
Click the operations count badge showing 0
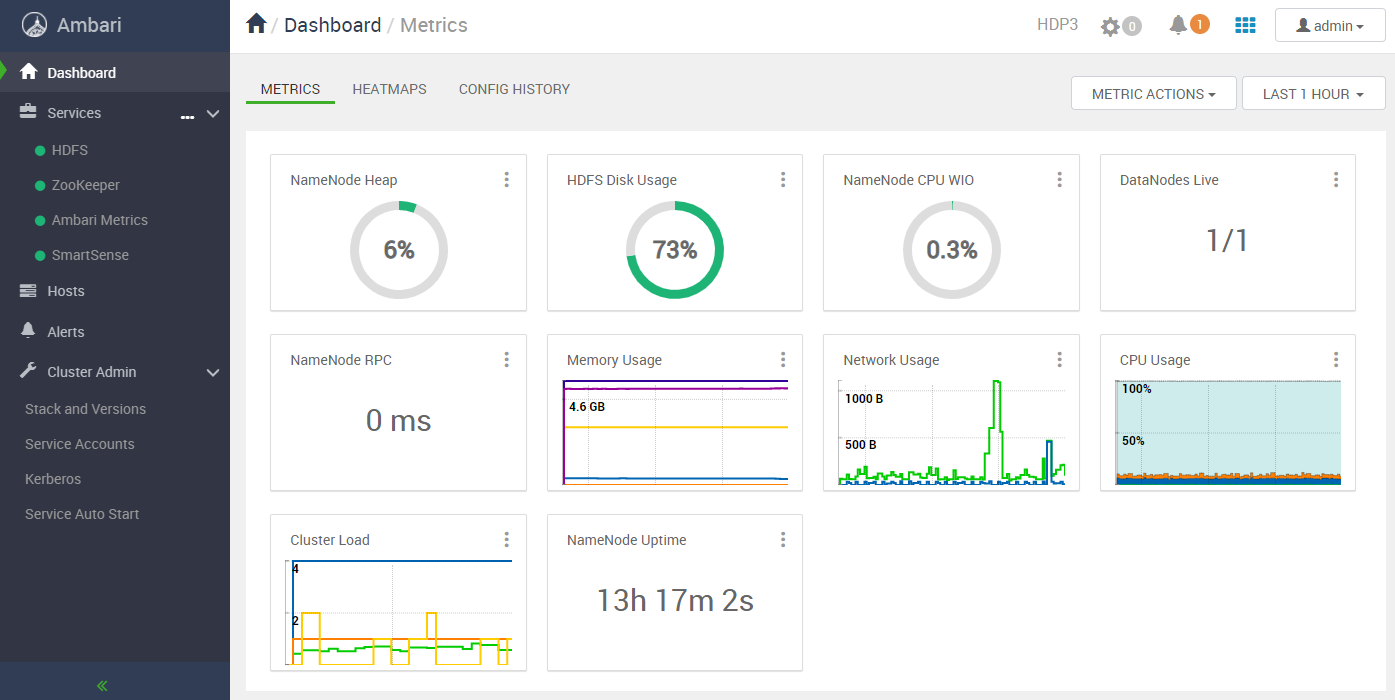pyautogui.click(x=1132, y=27)
